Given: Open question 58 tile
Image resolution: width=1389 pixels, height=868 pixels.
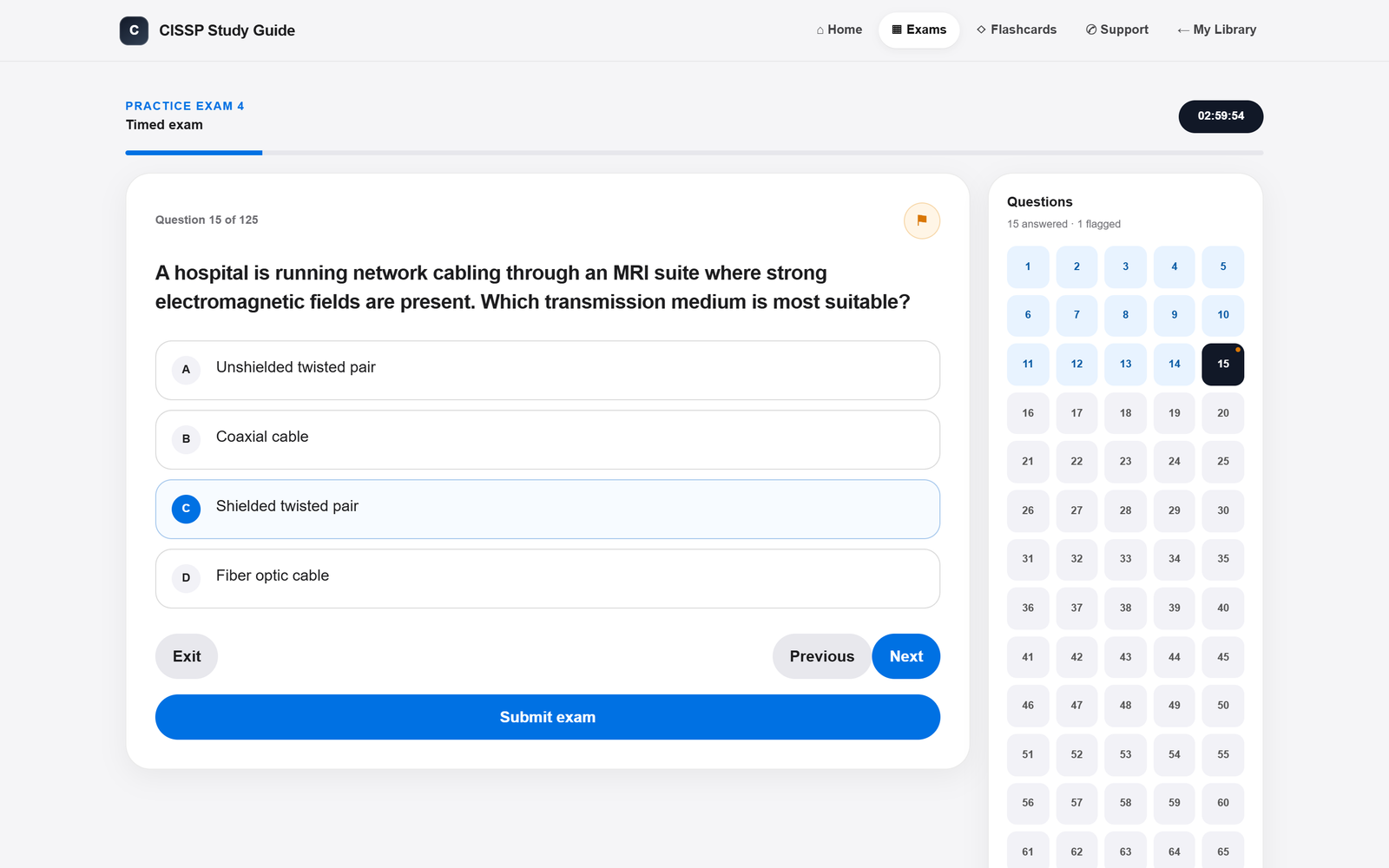Looking at the screenshot, I should (x=1126, y=803).
